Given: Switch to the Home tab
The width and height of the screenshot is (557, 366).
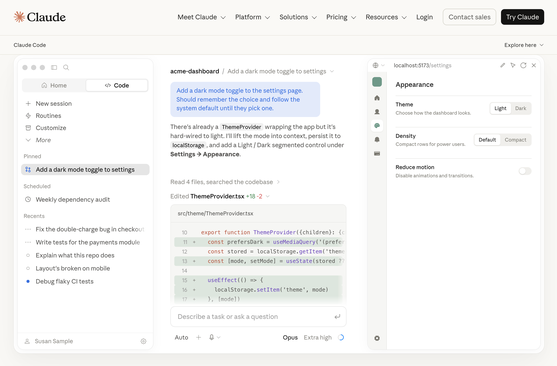Looking at the screenshot, I should point(54,85).
